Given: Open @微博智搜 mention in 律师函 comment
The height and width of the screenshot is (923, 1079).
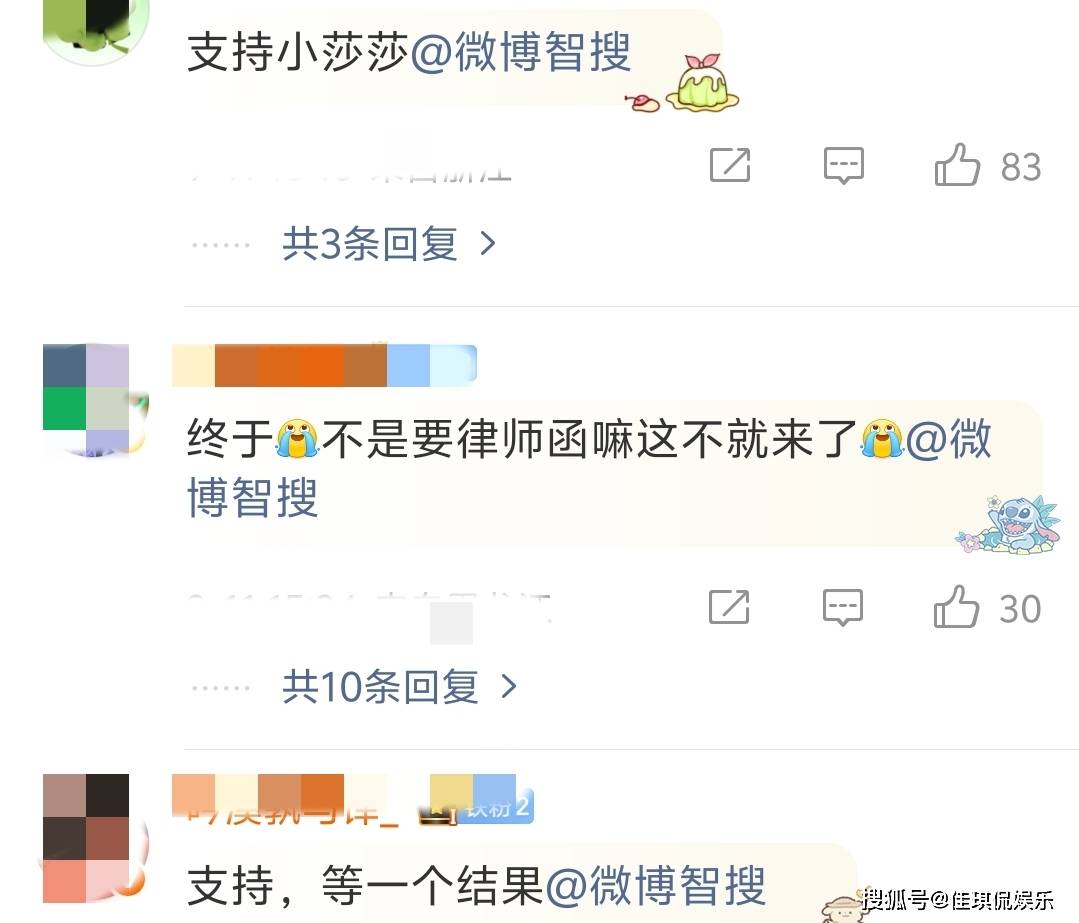Looking at the screenshot, I should point(590,468).
